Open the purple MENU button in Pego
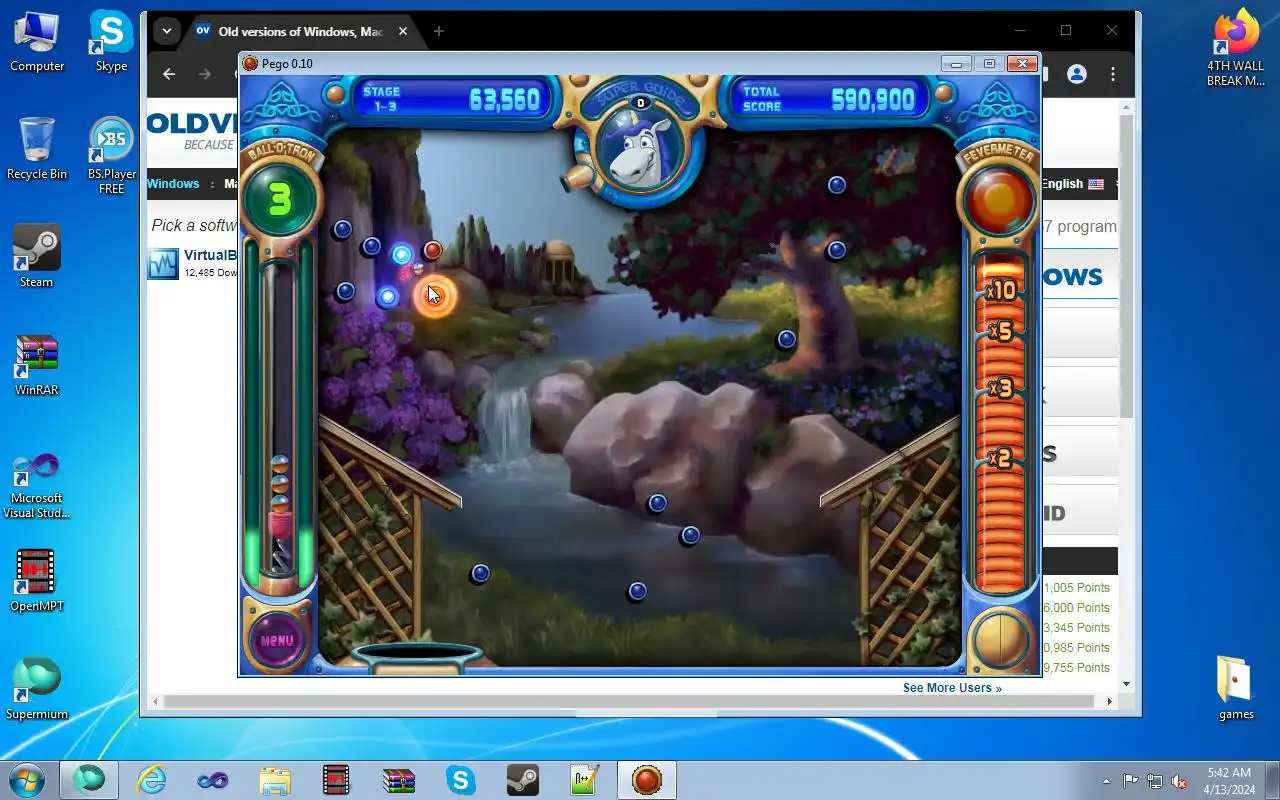Image resolution: width=1280 pixels, height=800 pixels. [x=276, y=640]
